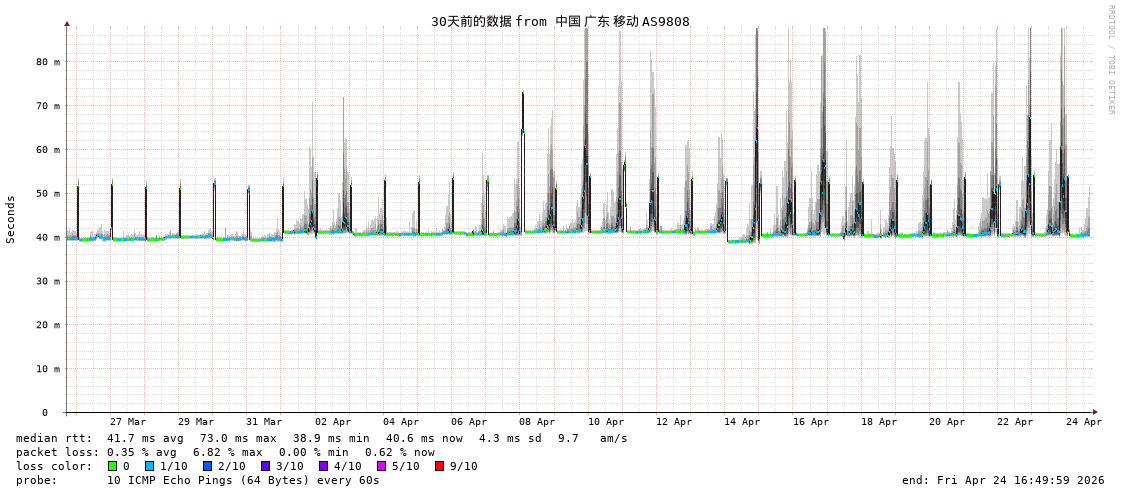Click the packet loss statistics line

point(225,452)
